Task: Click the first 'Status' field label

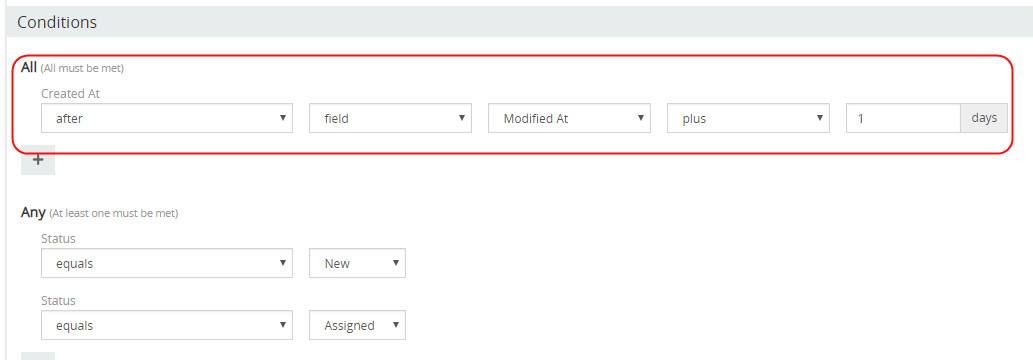Action: click(58, 239)
